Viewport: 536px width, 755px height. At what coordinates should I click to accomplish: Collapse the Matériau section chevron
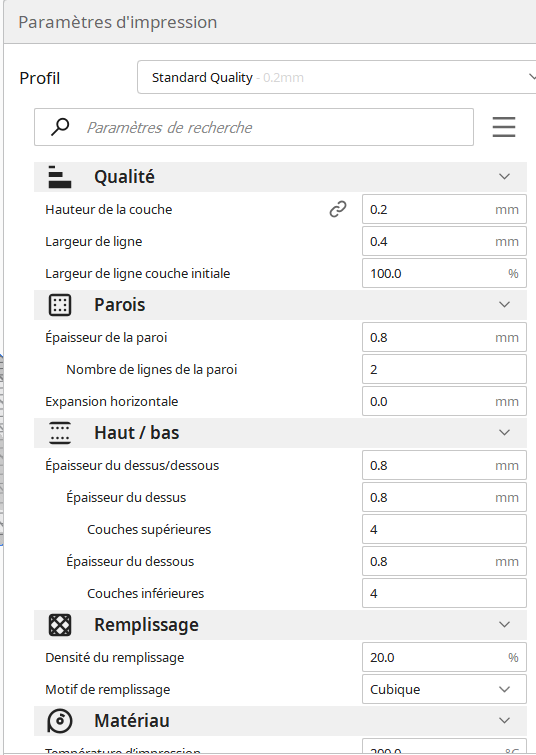504,721
